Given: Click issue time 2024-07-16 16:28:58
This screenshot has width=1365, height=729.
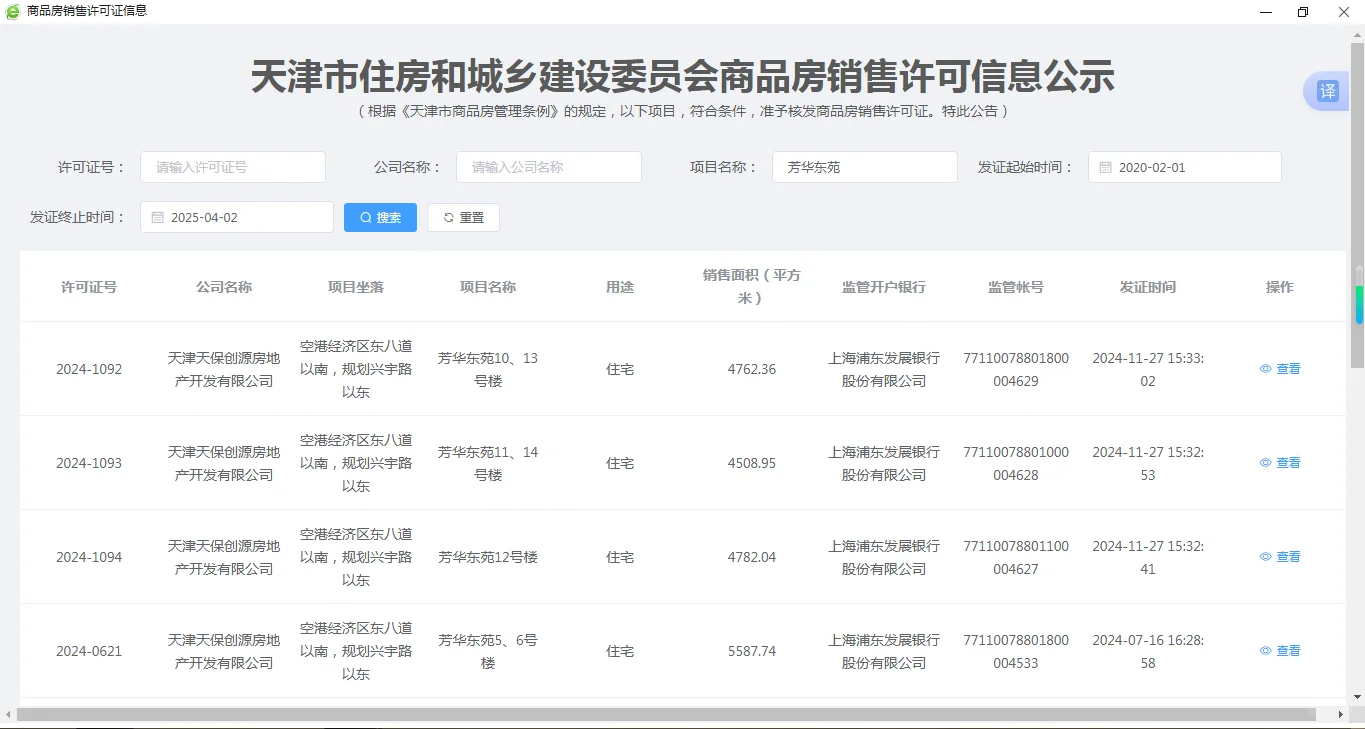Looking at the screenshot, I should click(1148, 651).
